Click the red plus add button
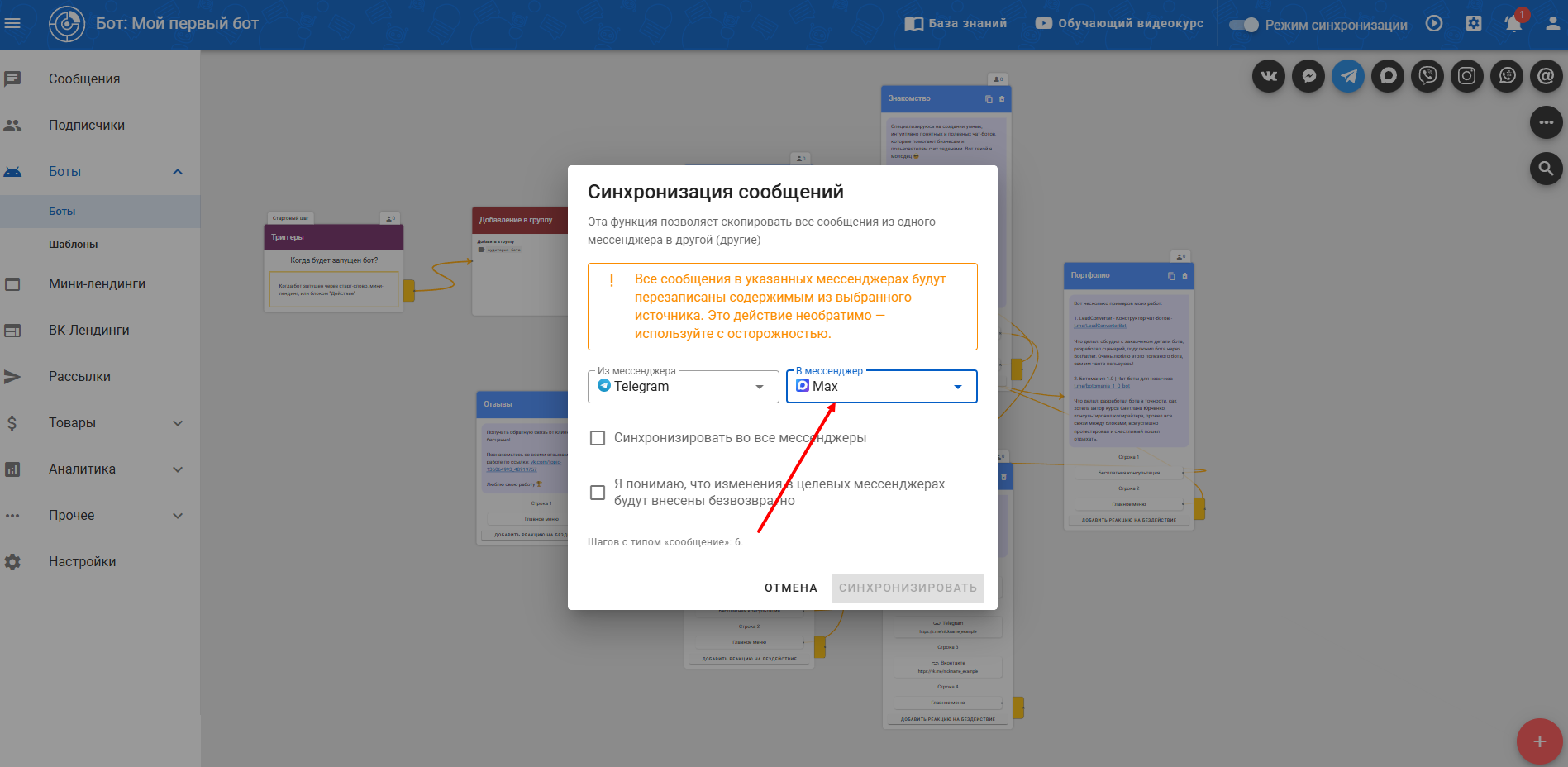 coord(1539,741)
